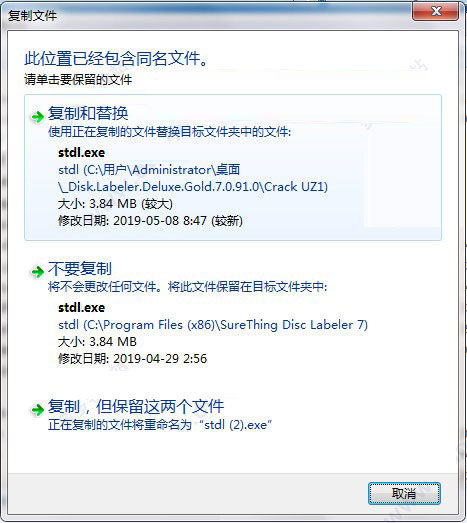This screenshot has width=467, height=523.
Task: Close the 复制文件 dialog with X
Action: (x=435, y=12)
